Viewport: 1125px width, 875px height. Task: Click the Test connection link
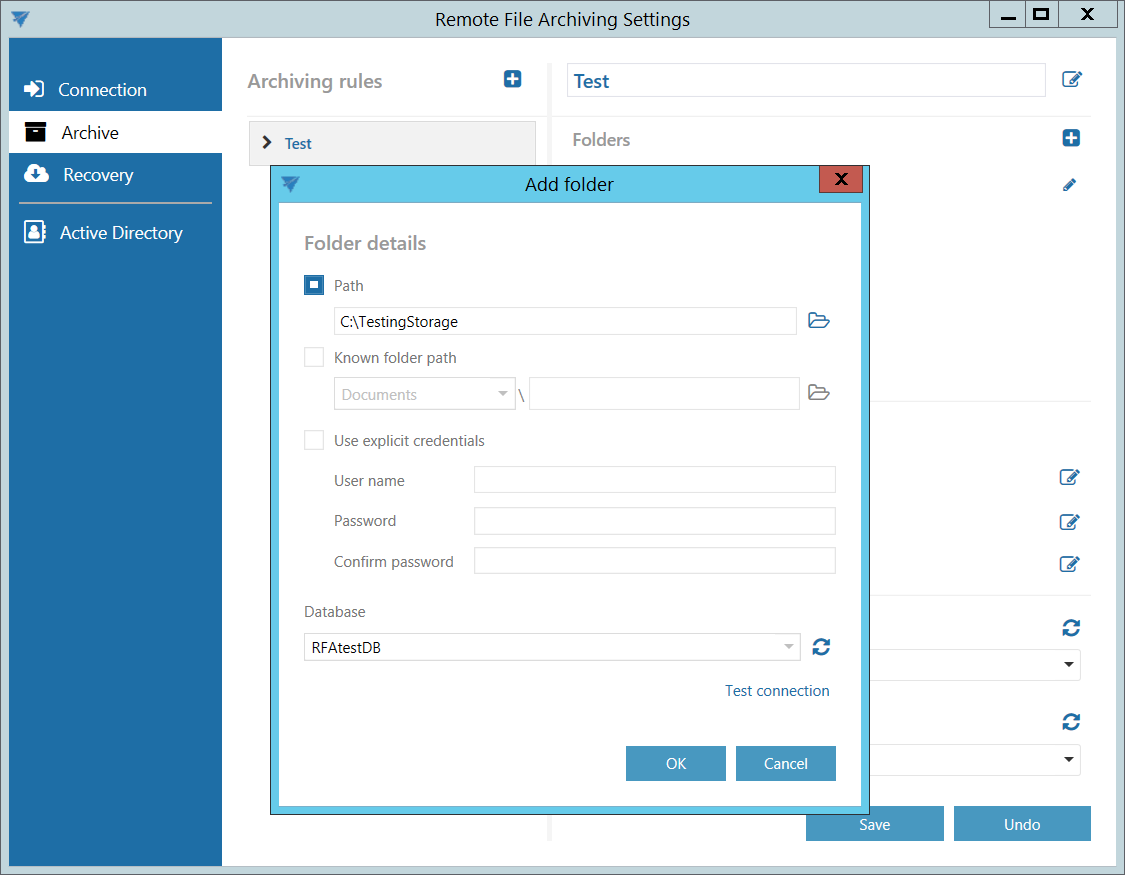click(x=777, y=691)
